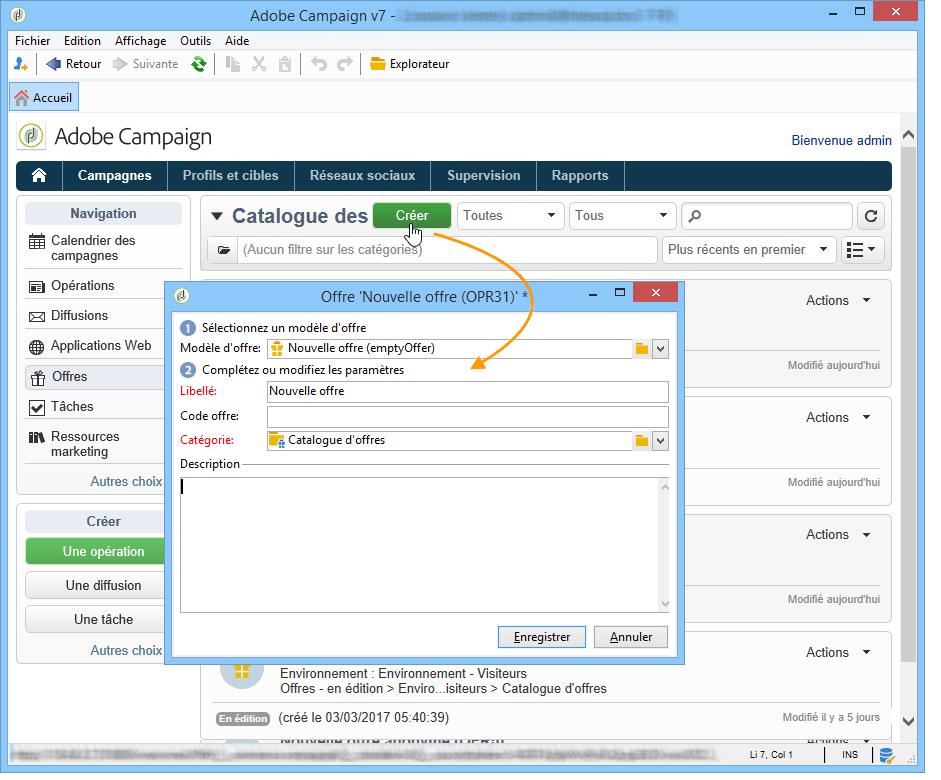This screenshot has width=941, height=780.
Task: Click the Une diffusion button
Action: [95, 586]
